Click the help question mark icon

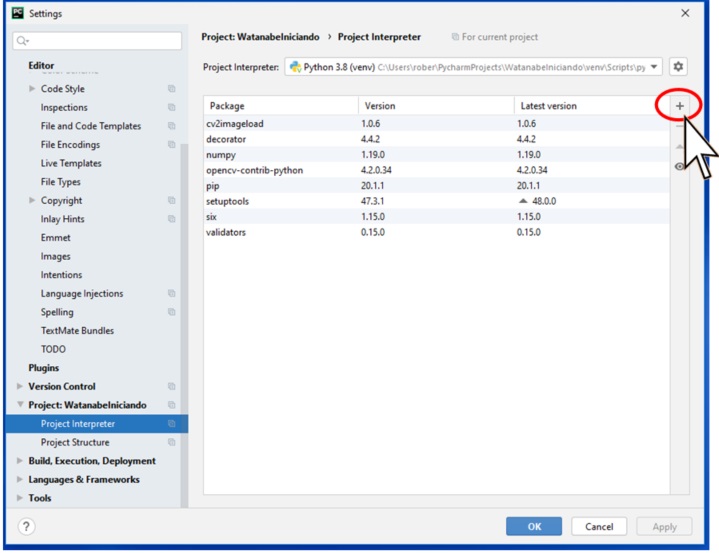pyautogui.click(x=27, y=526)
